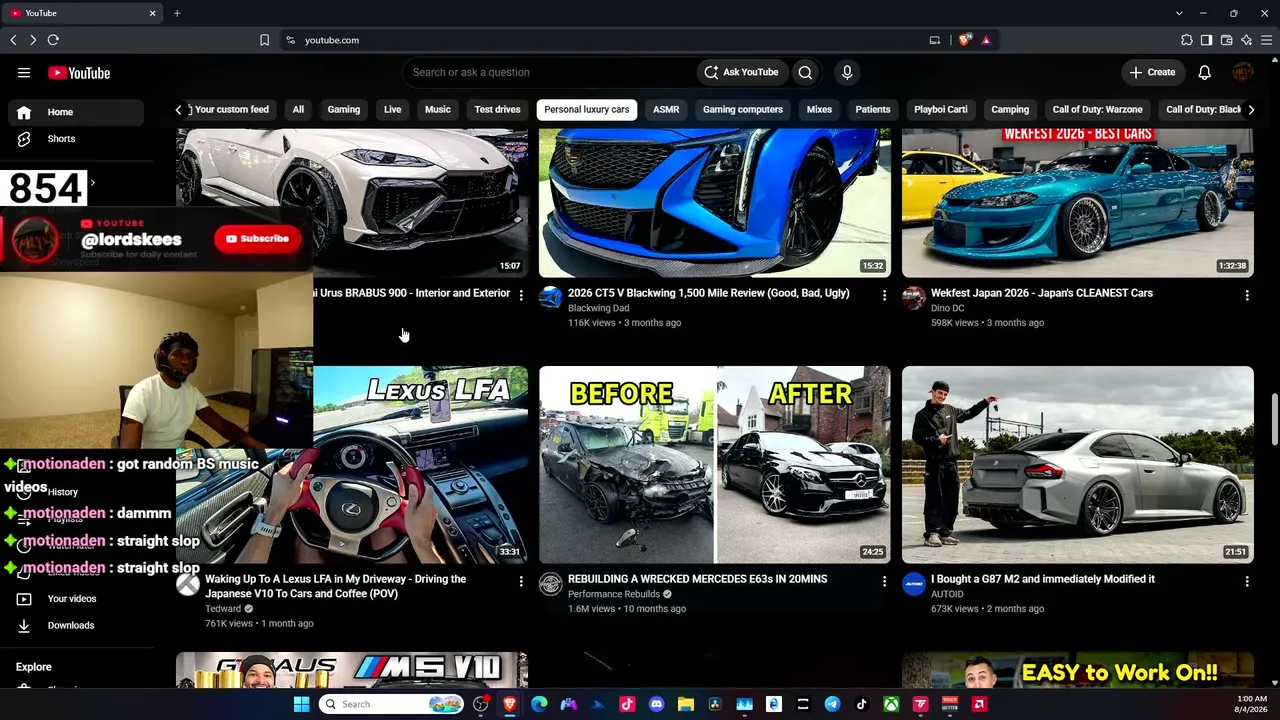Open Performance Rebuilds channel link
1280x720 pixels.
[x=614, y=594]
